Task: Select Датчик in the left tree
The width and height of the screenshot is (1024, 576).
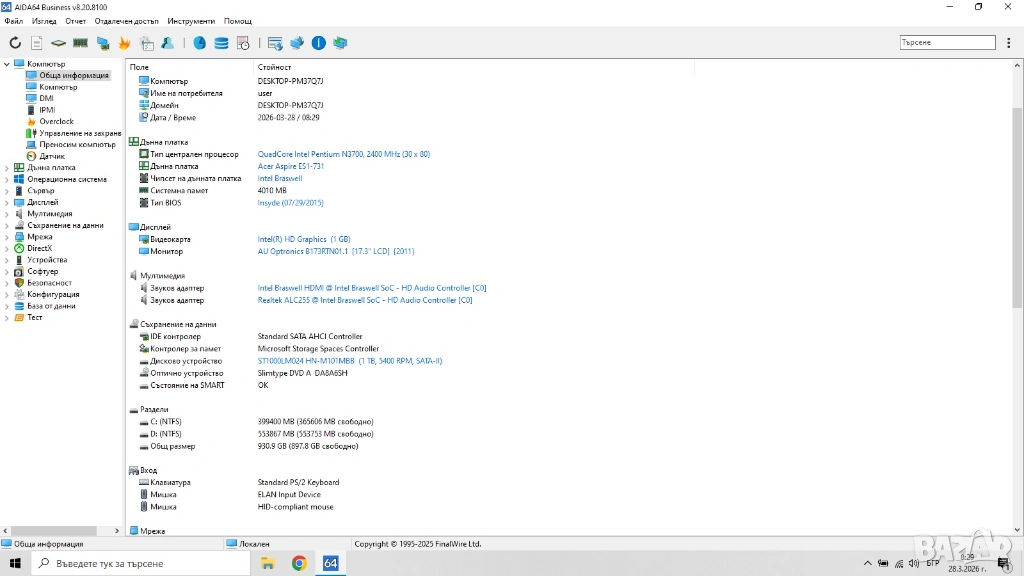Action: pyautogui.click(x=52, y=156)
